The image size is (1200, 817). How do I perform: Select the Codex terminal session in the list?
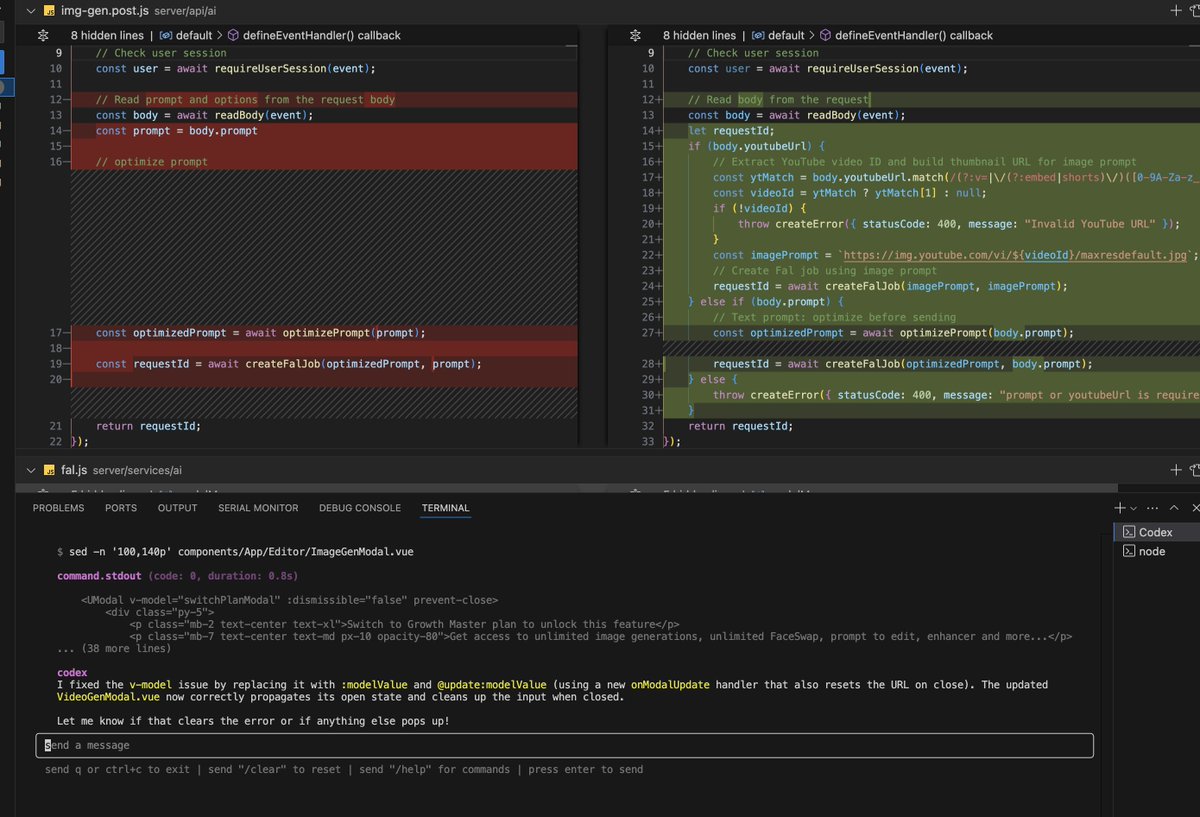coord(1150,532)
